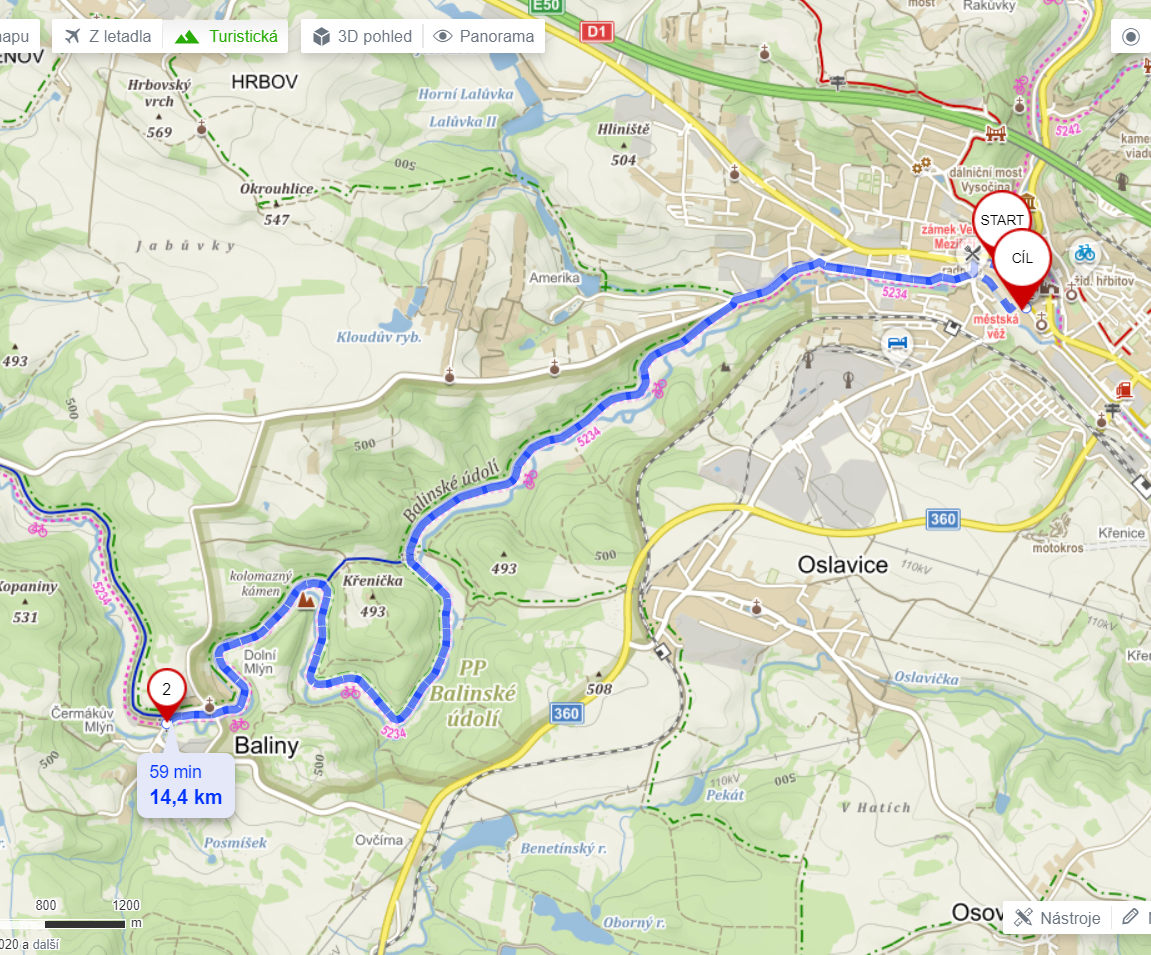This screenshot has height=955, width=1151.
Task: Click the hotel bed icon near Oslavice
Action: [897, 343]
